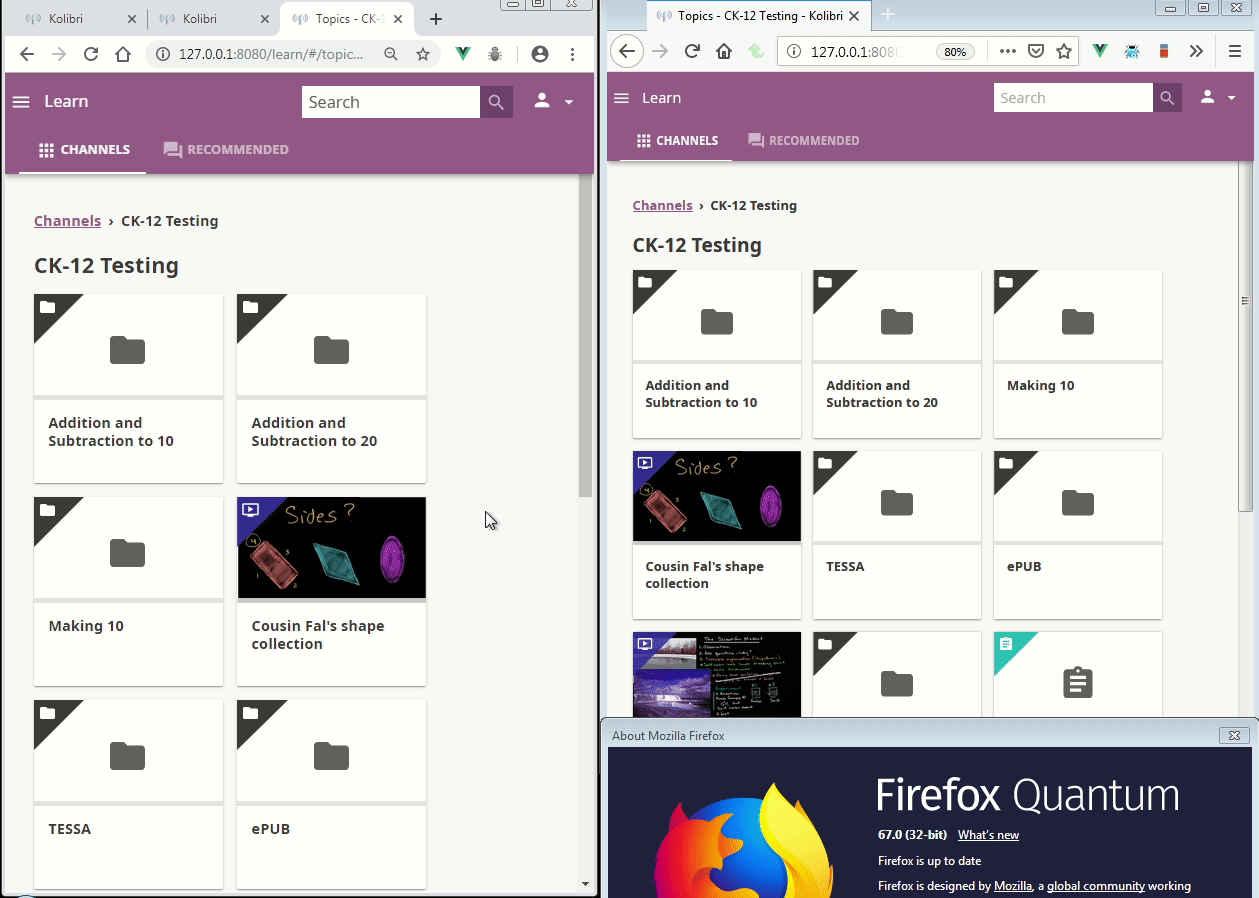1259x898 pixels.
Task: Open Chrome's three-dot menu
Action: [x=572, y=54]
